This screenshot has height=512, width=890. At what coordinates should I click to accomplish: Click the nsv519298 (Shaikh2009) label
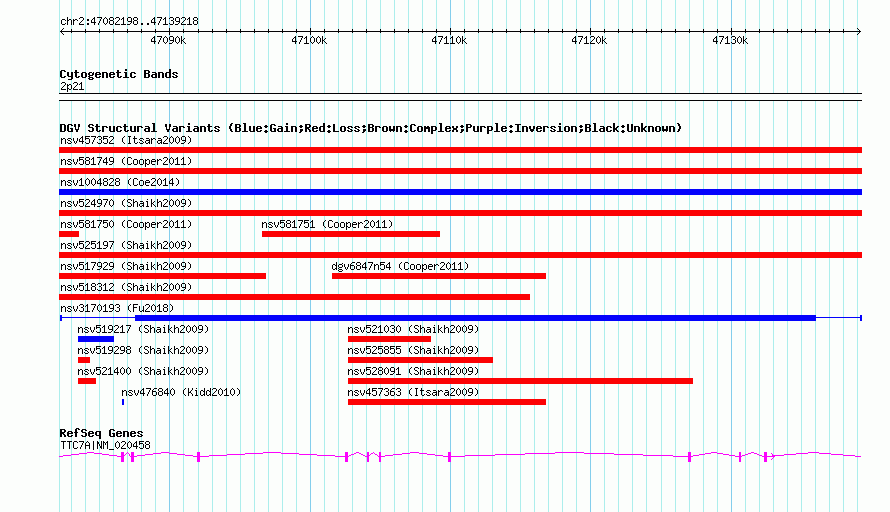pos(143,350)
